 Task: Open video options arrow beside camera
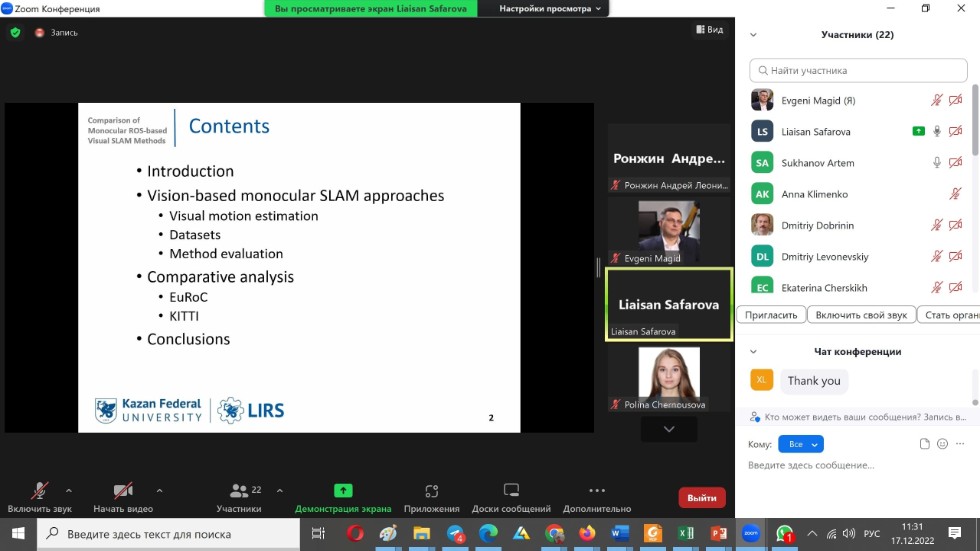pos(160,491)
